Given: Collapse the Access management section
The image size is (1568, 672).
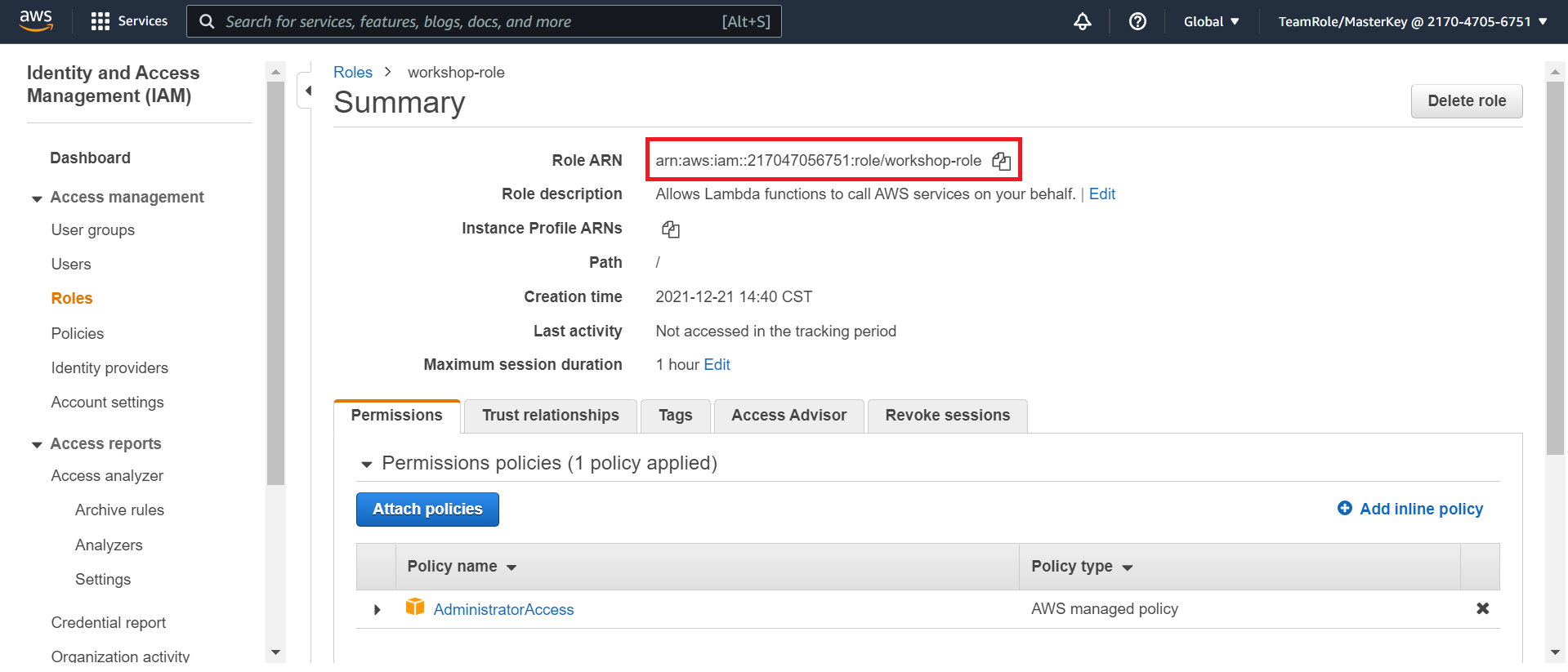Looking at the screenshot, I should [37, 198].
